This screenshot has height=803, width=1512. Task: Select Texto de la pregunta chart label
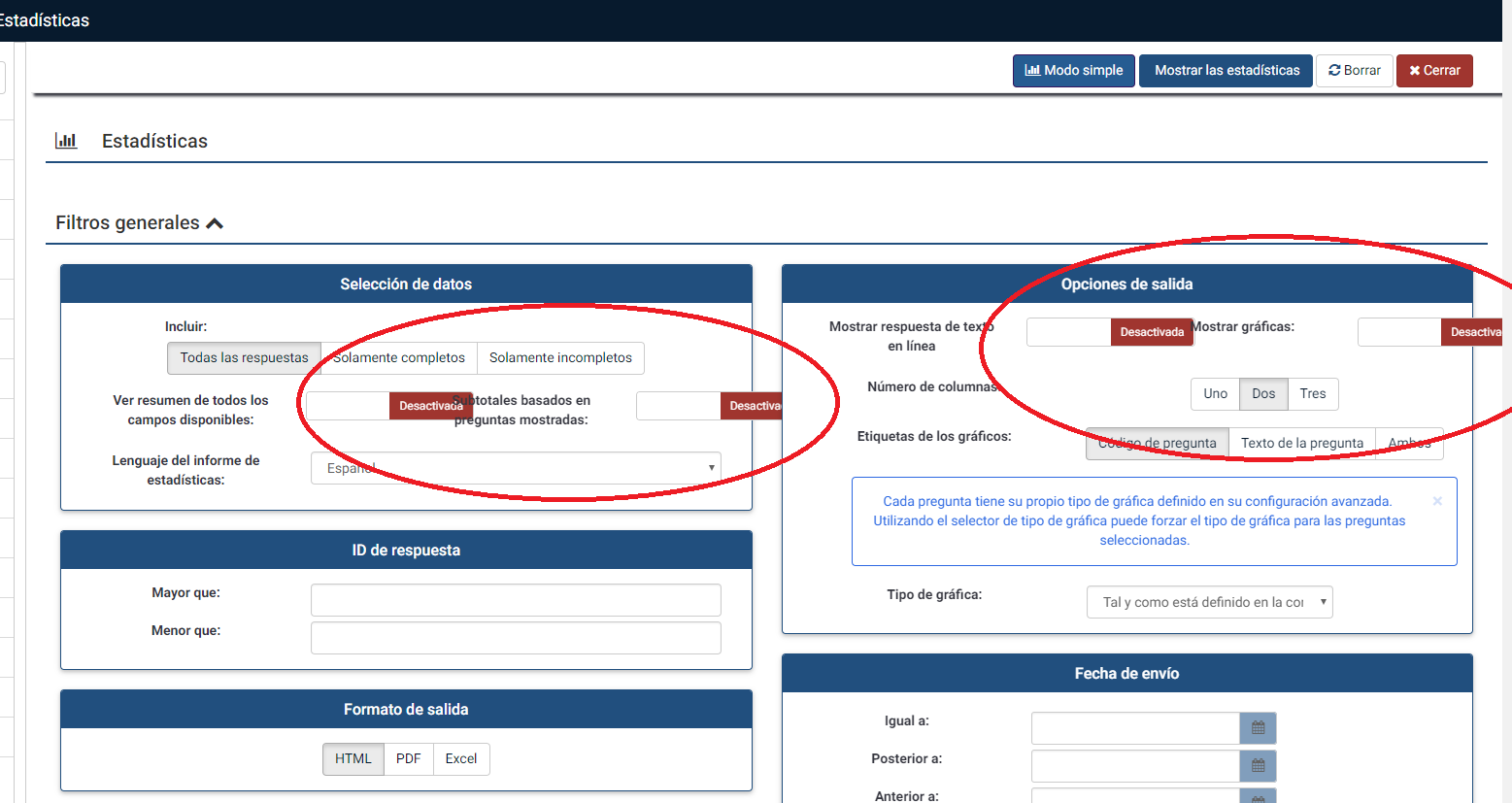coord(1301,444)
